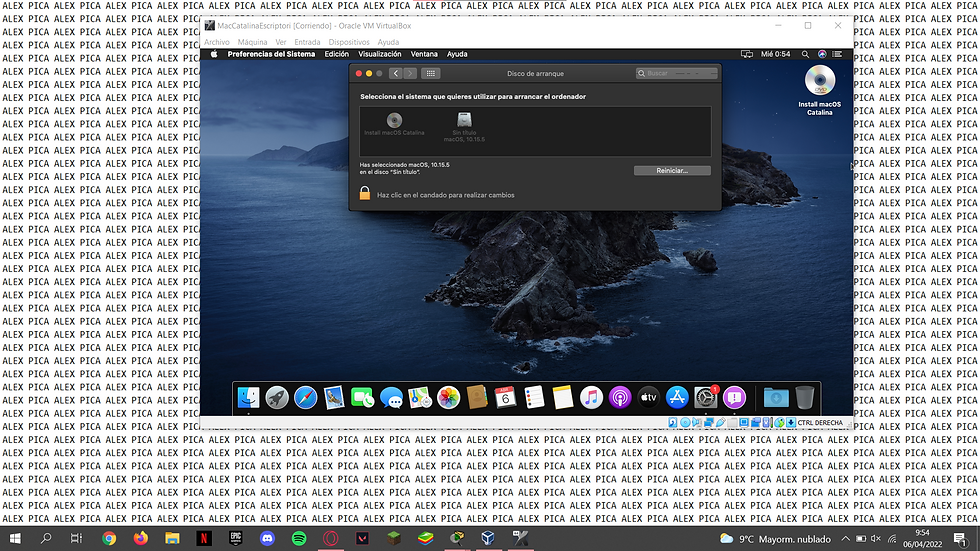Viewport: 980px width, 551px height.
Task: Open System Preferences gear in dock
Action: click(x=706, y=397)
